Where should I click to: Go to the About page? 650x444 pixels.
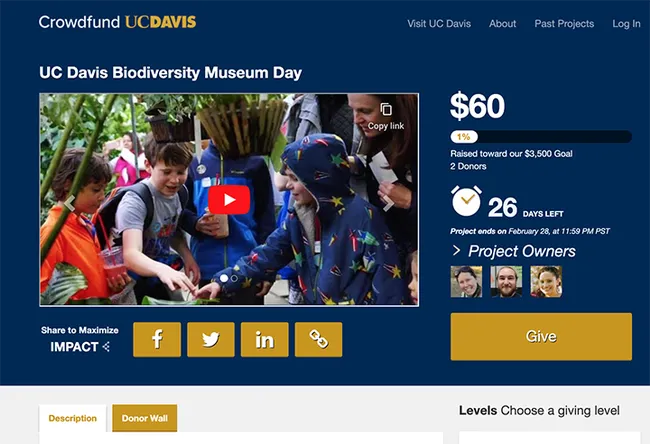[503, 23]
